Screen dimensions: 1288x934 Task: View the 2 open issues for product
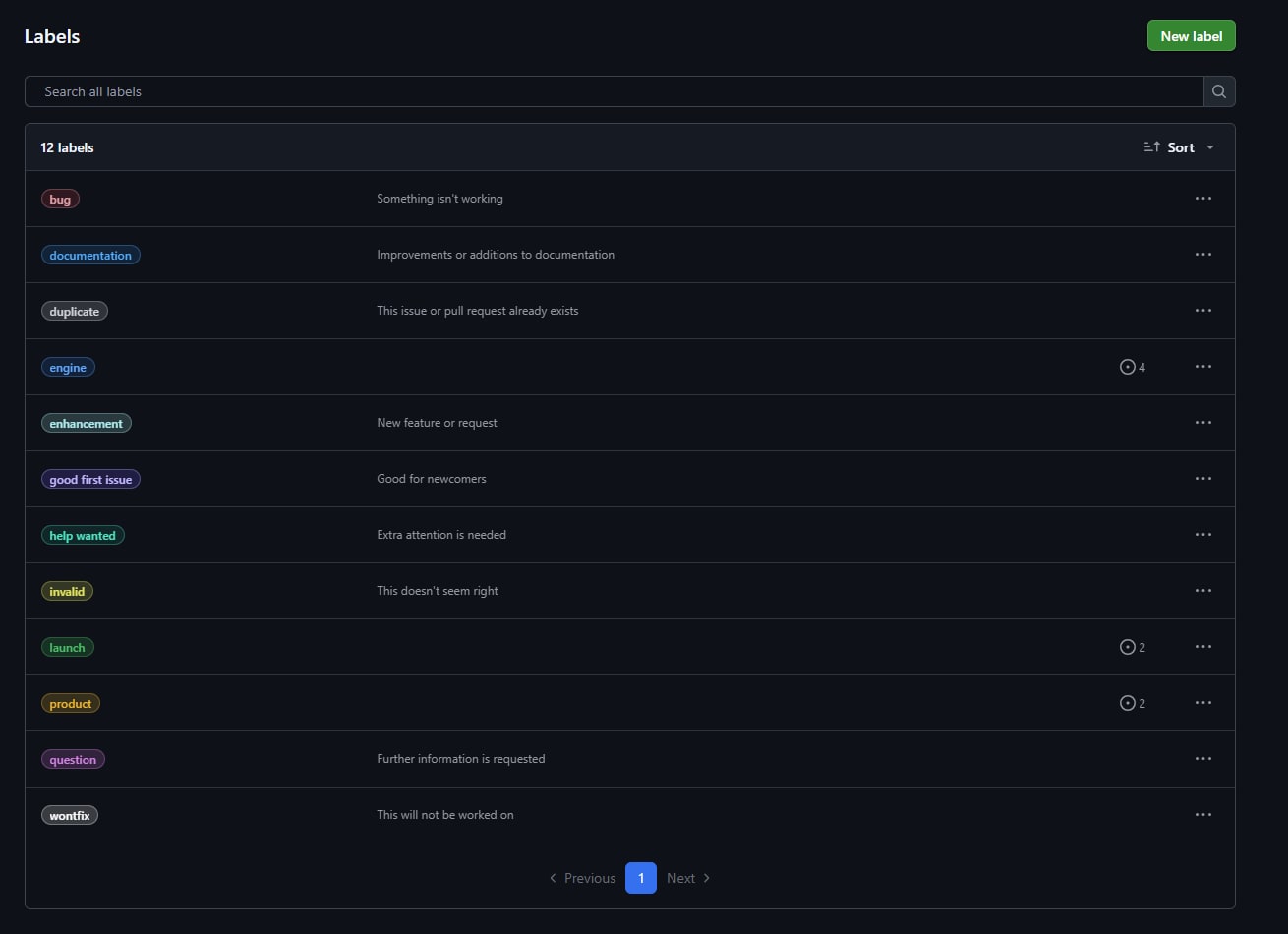(1133, 703)
